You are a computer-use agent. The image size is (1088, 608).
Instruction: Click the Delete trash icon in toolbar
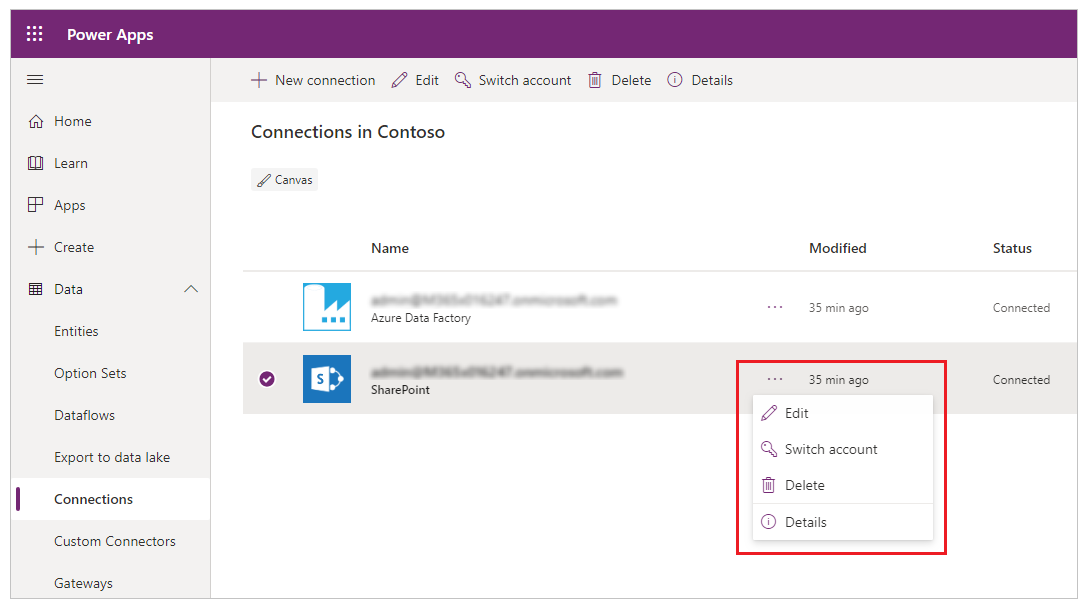tap(595, 80)
